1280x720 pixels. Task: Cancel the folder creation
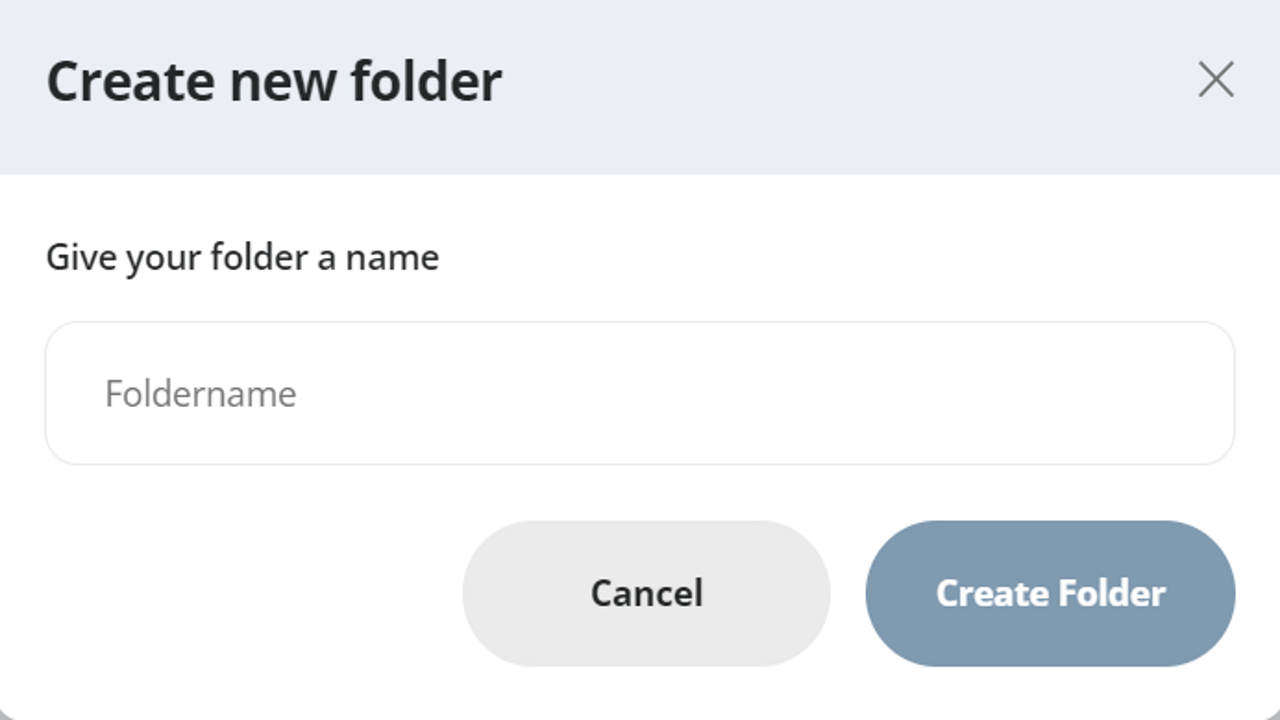(x=646, y=593)
